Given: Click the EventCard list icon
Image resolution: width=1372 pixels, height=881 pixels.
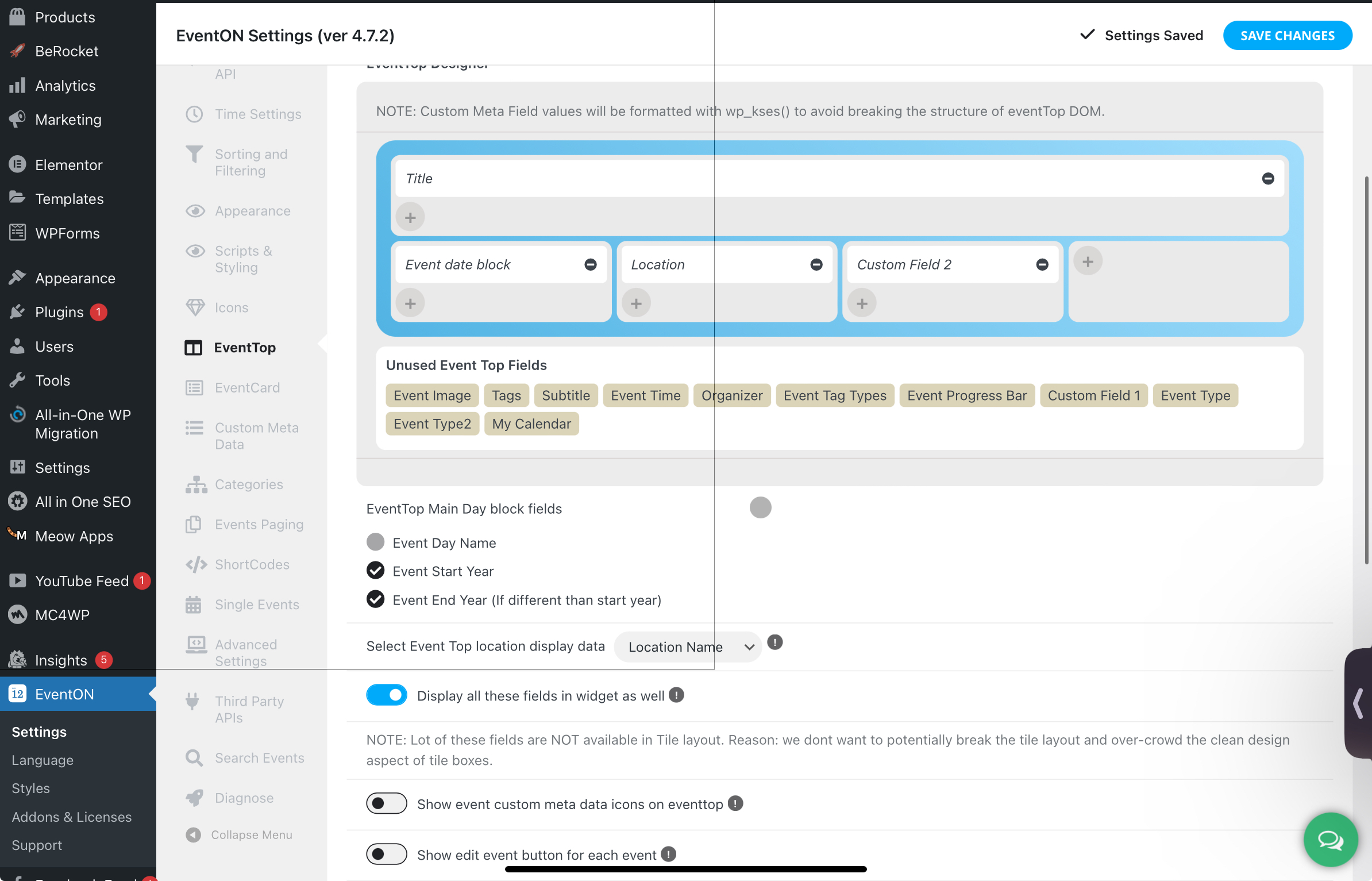Looking at the screenshot, I should click(x=194, y=388).
